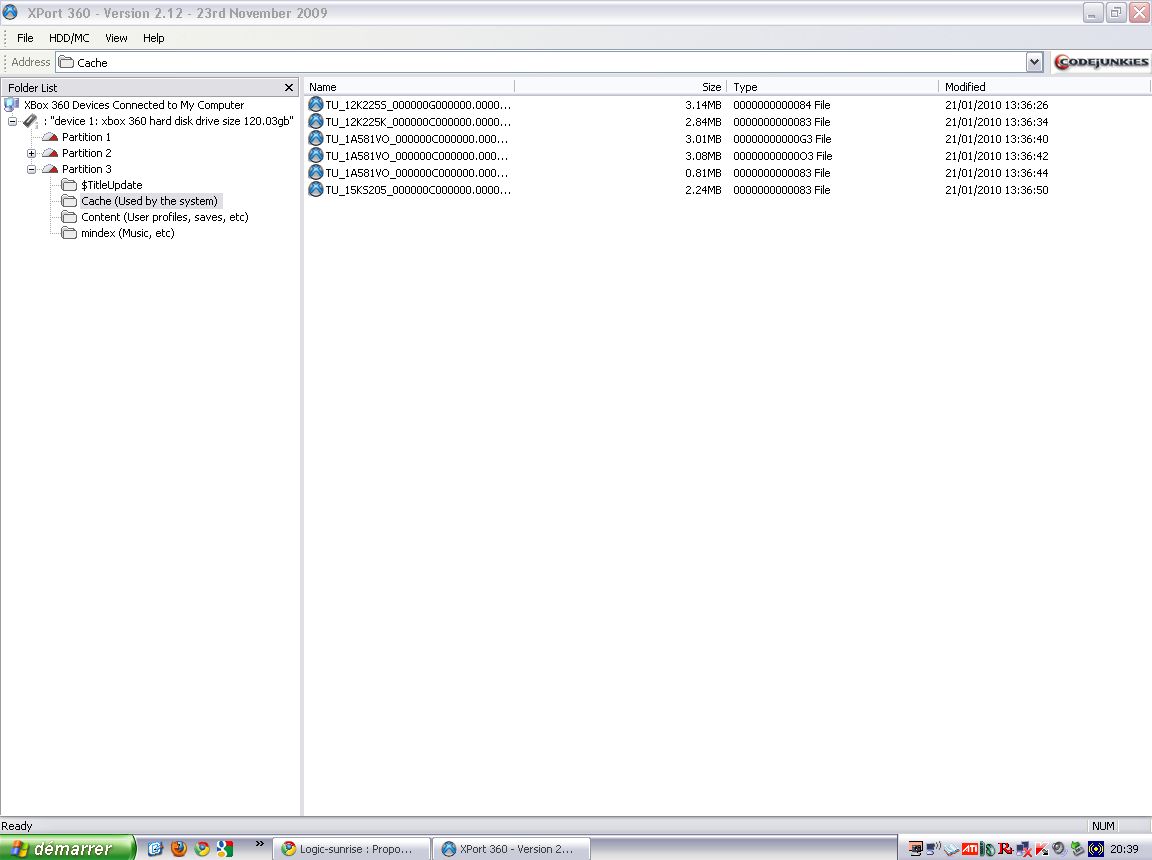Click the file icon of TU_12K225K row
Screen dimensions: 1152x860
pos(316,121)
